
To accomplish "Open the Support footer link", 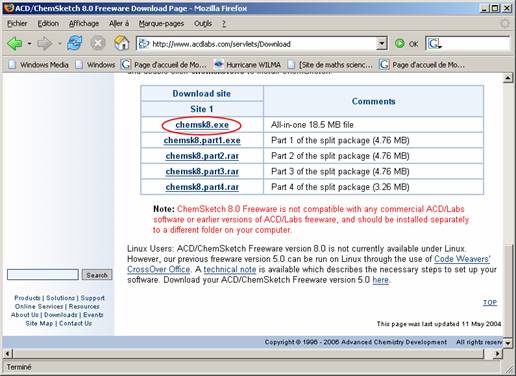I will (92, 298).
